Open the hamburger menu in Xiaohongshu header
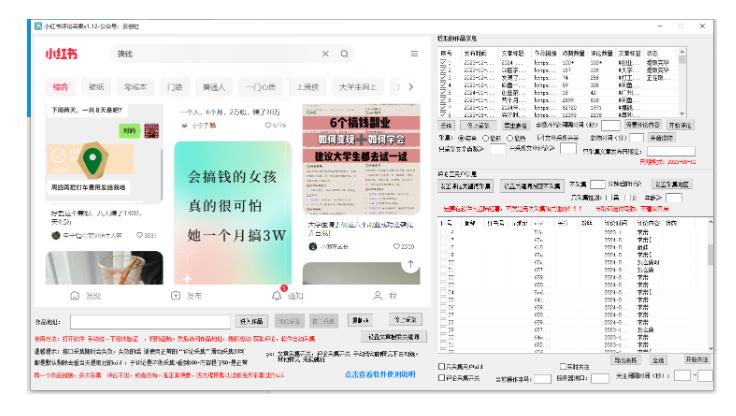Viewport: 736px width, 416px height. (x=414, y=53)
